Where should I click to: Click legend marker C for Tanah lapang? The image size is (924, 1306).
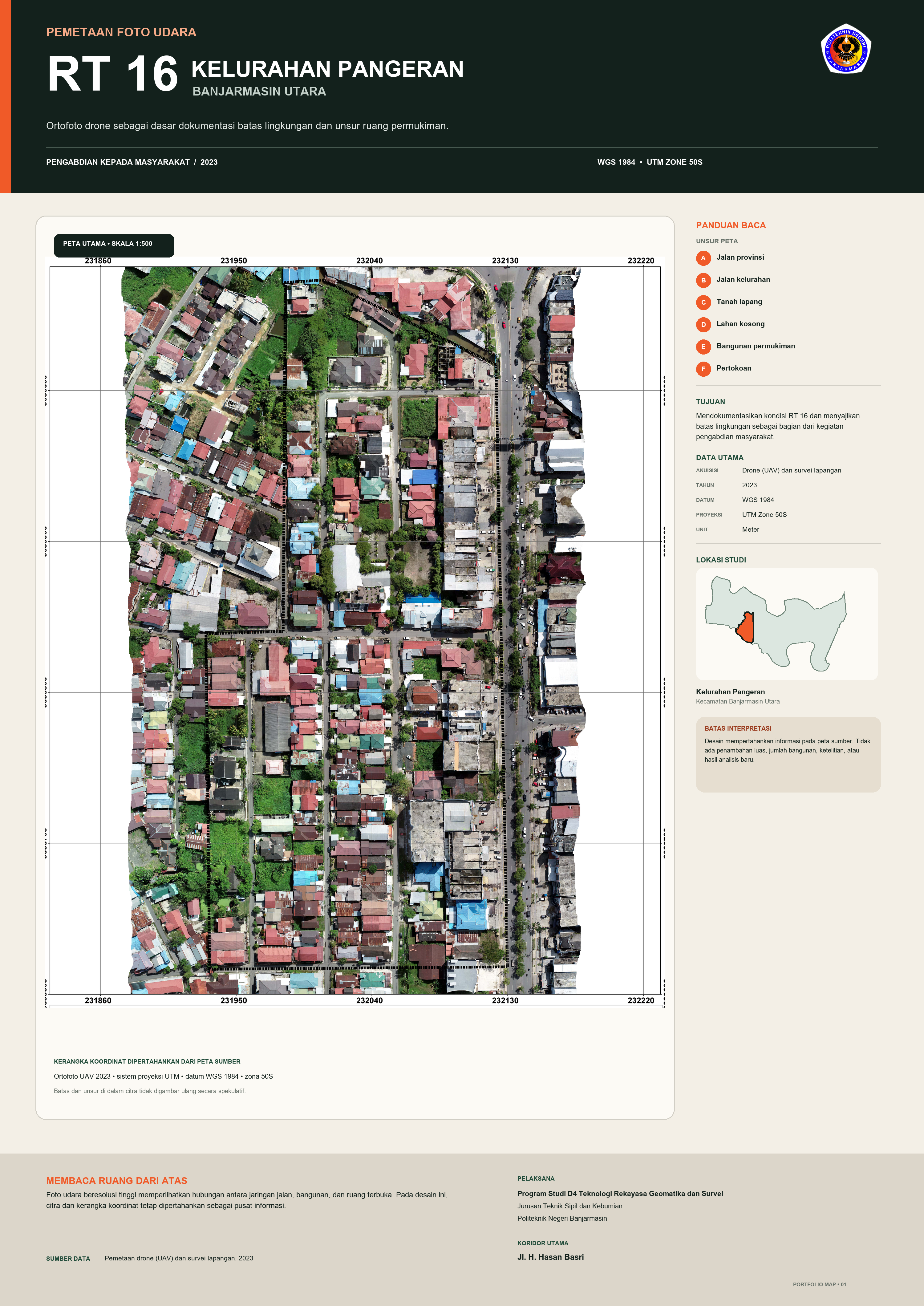(703, 303)
